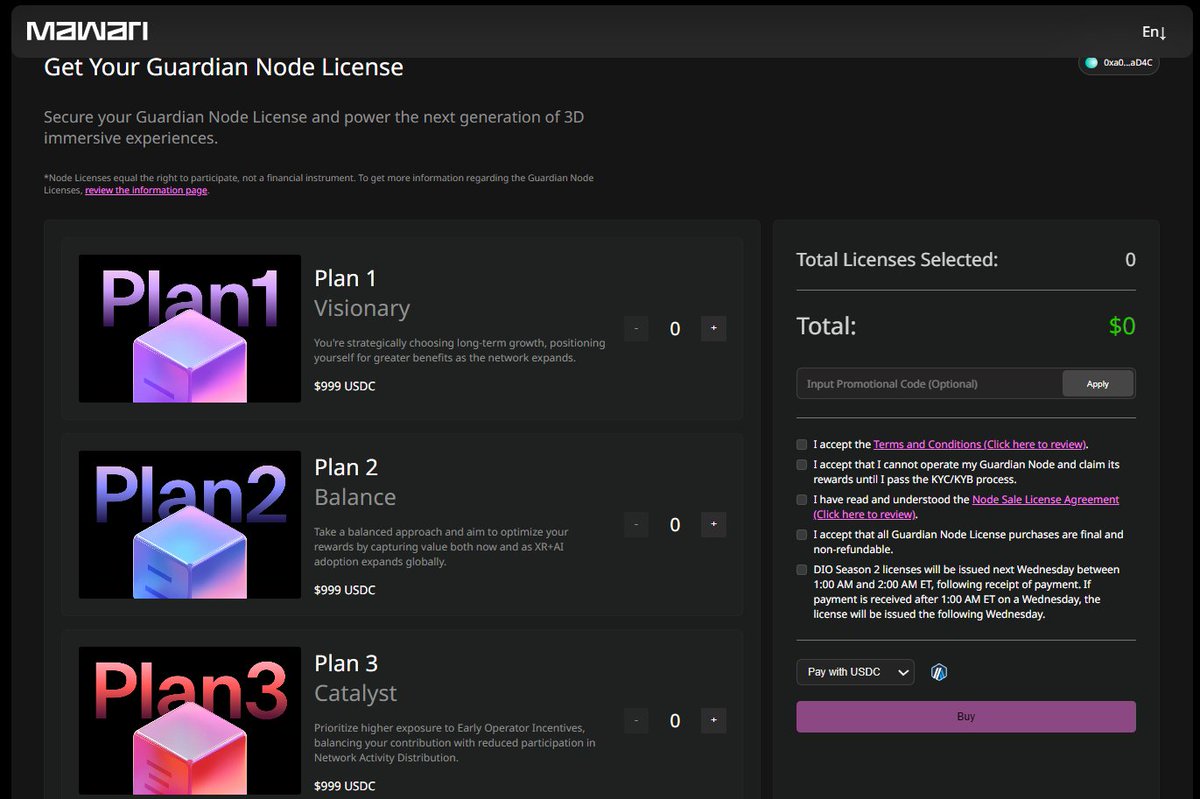Image resolution: width=1200 pixels, height=799 pixels.
Task: Click the Mawari logo
Action: (x=87, y=31)
